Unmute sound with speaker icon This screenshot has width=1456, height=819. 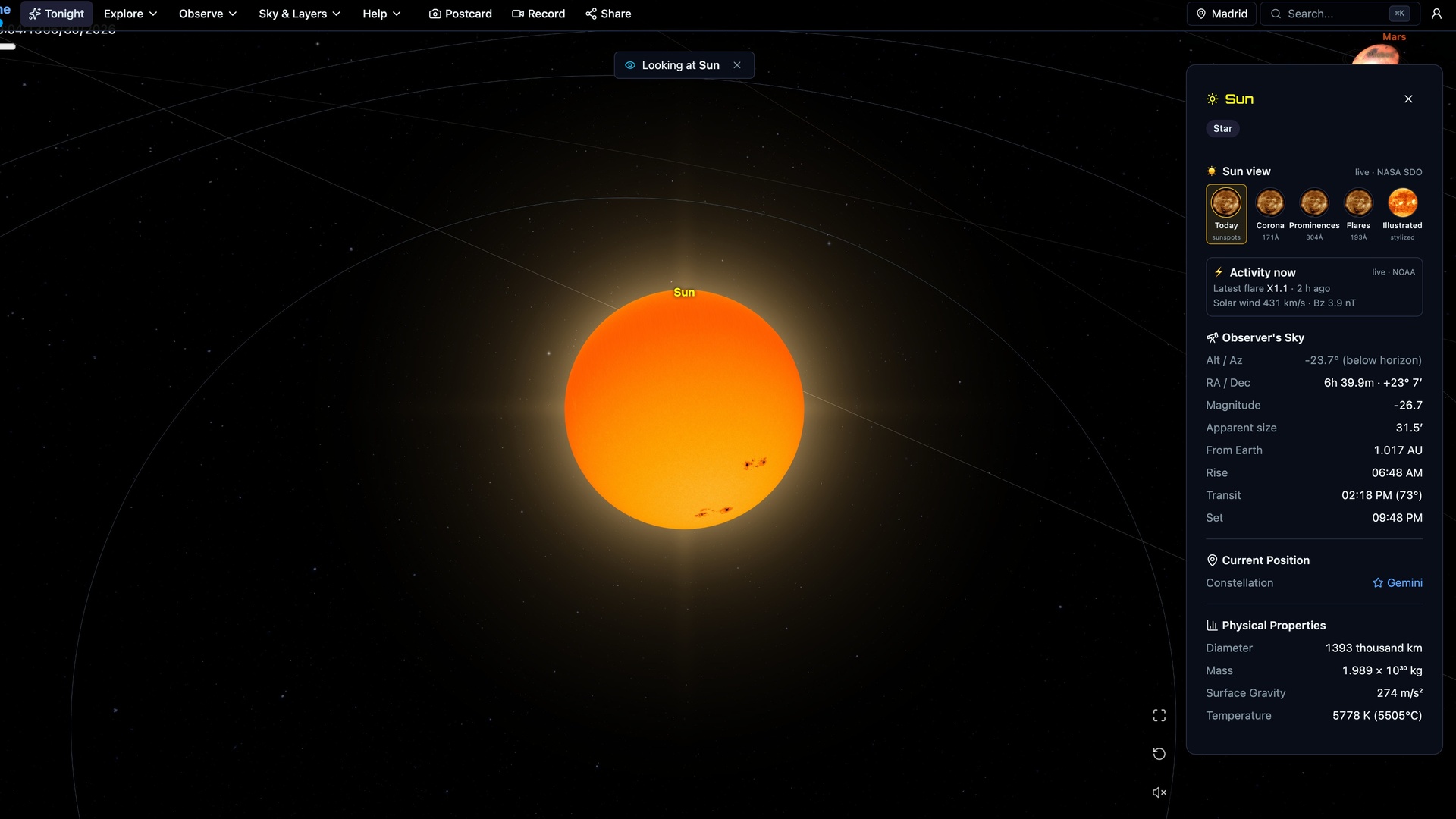click(x=1159, y=792)
